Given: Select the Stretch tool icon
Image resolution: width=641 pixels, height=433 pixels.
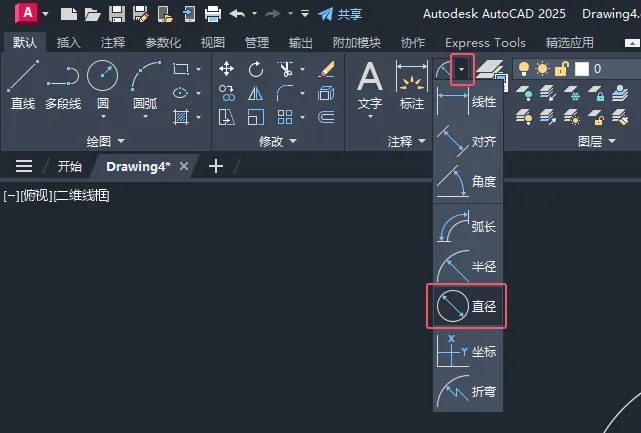Looking at the screenshot, I should click(x=226, y=117).
